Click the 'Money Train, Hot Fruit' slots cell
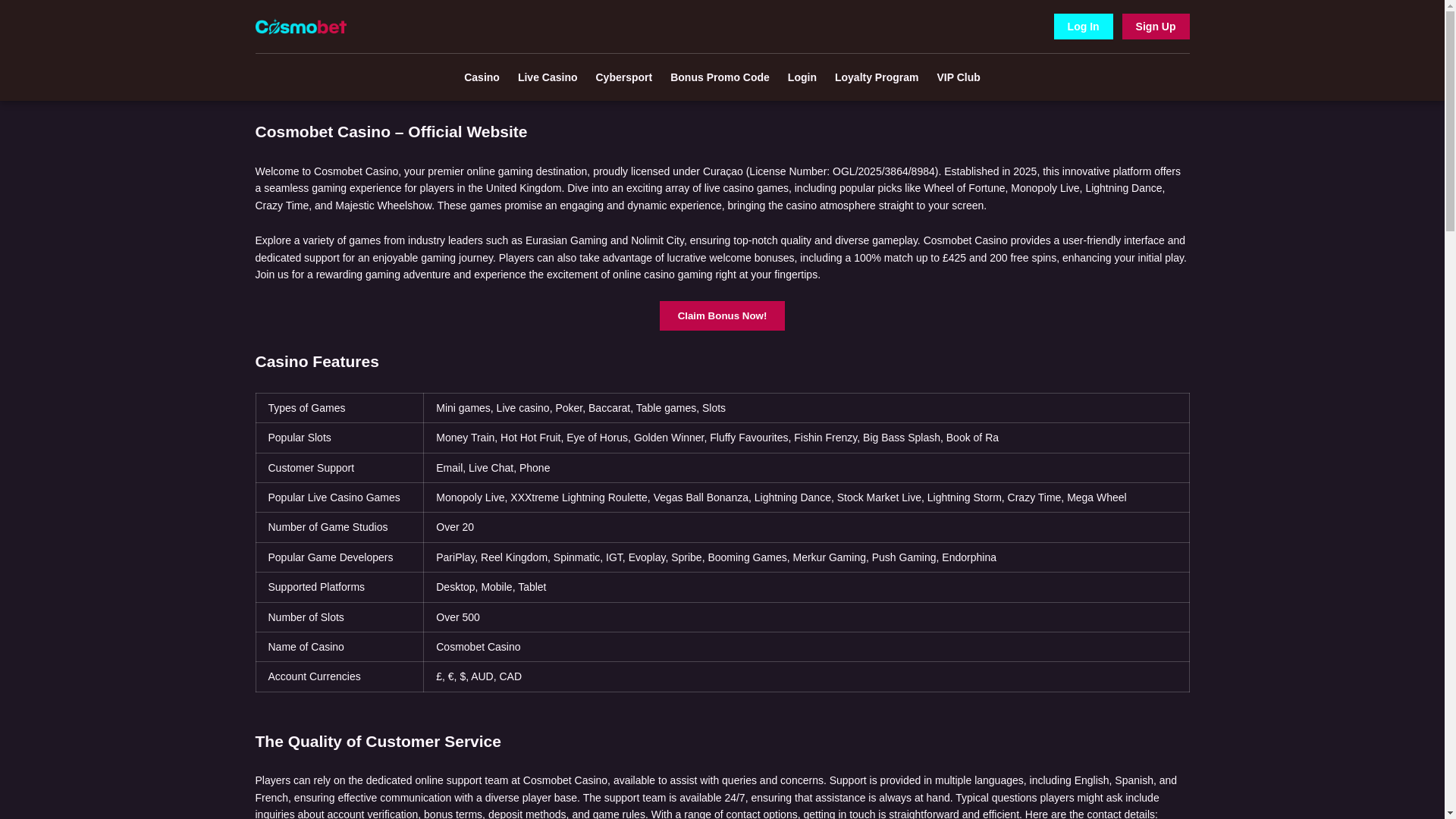 (x=806, y=438)
